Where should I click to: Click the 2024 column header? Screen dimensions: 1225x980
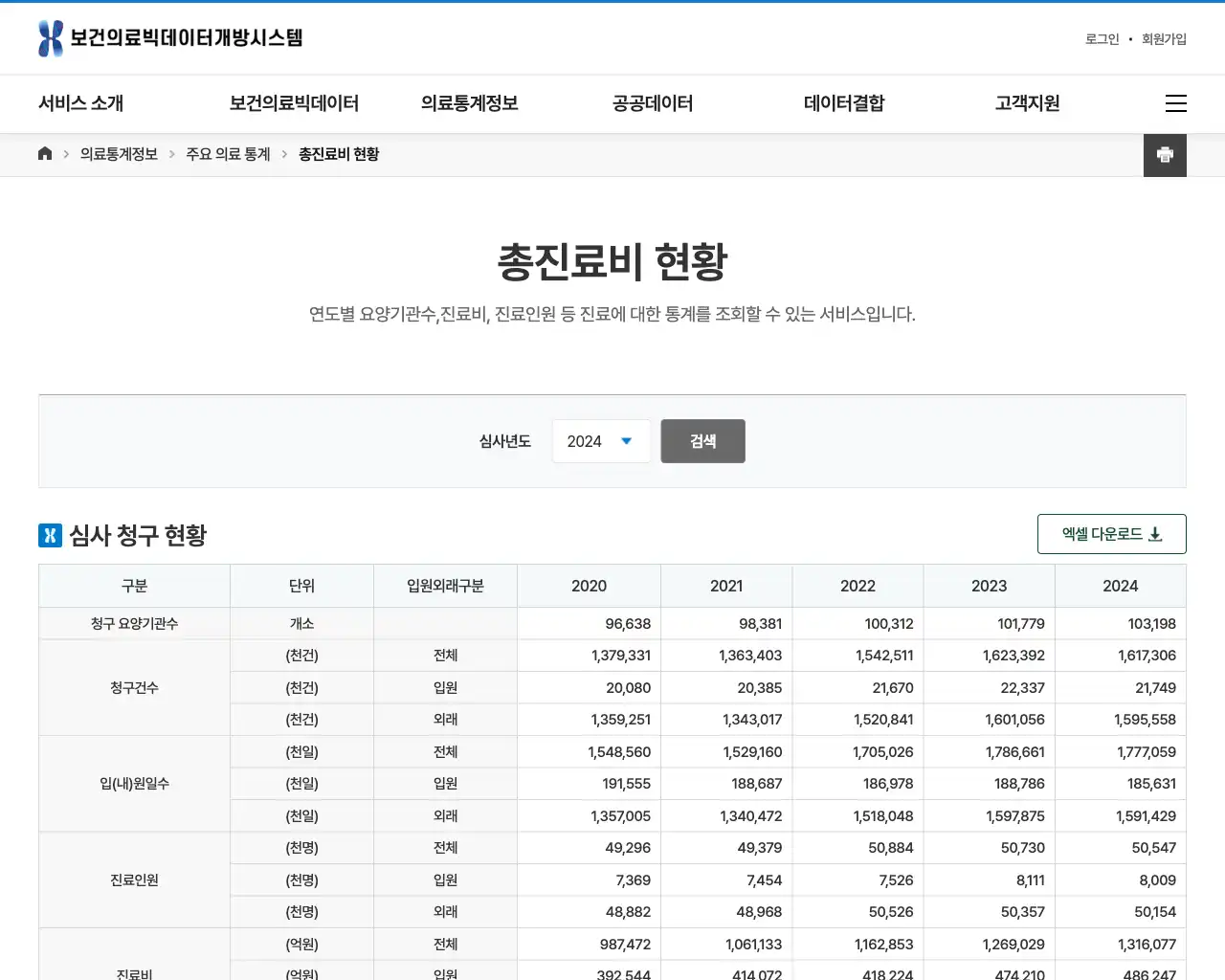pyautogui.click(x=1120, y=586)
